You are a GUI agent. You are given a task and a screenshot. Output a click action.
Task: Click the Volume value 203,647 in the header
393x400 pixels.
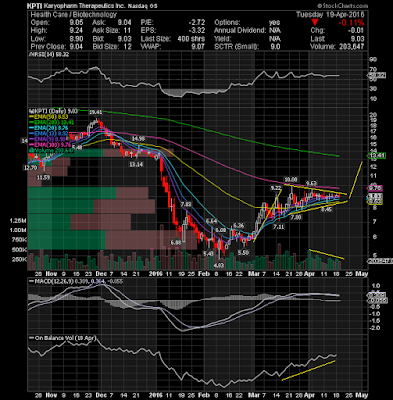click(x=351, y=47)
